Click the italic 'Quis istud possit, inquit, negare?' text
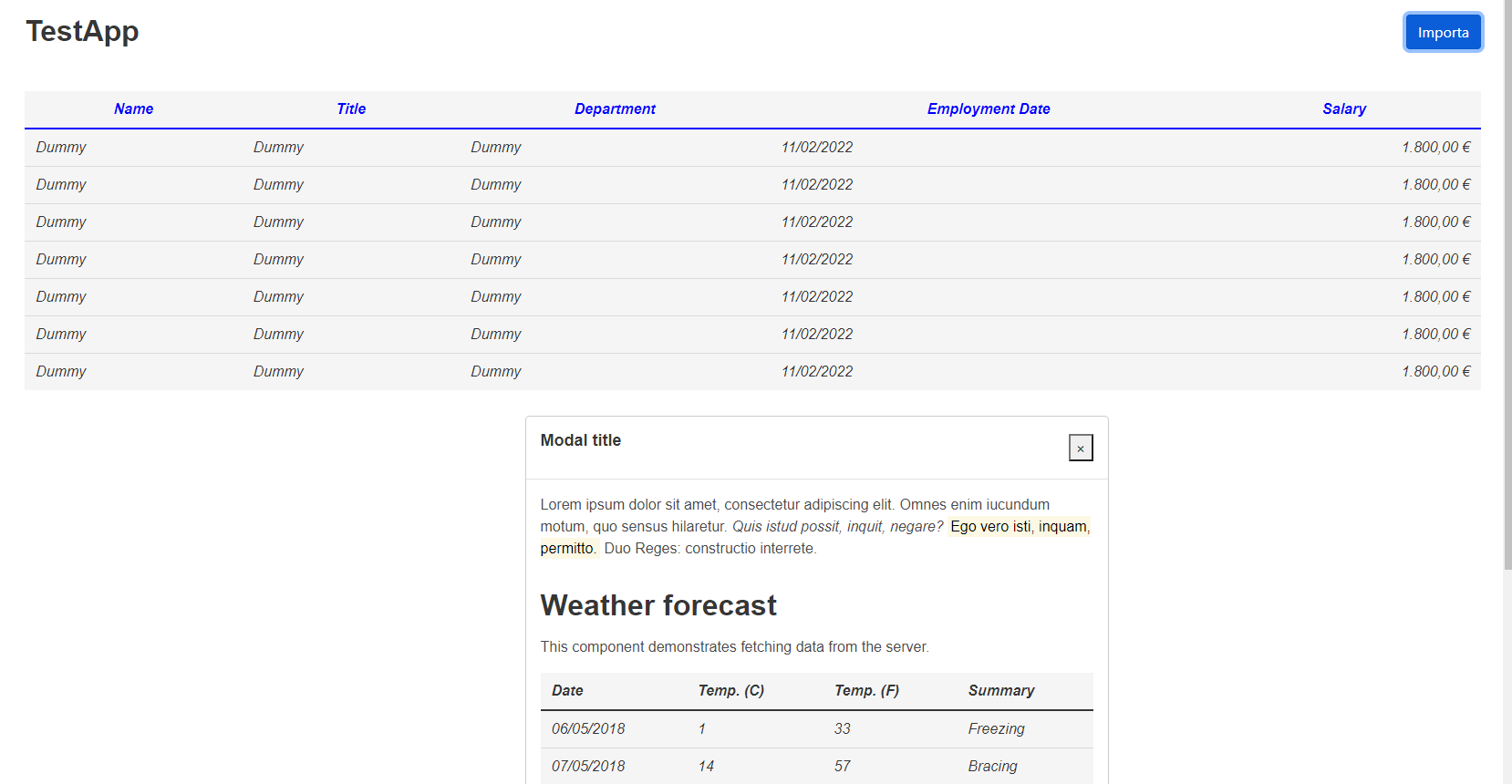 837,526
